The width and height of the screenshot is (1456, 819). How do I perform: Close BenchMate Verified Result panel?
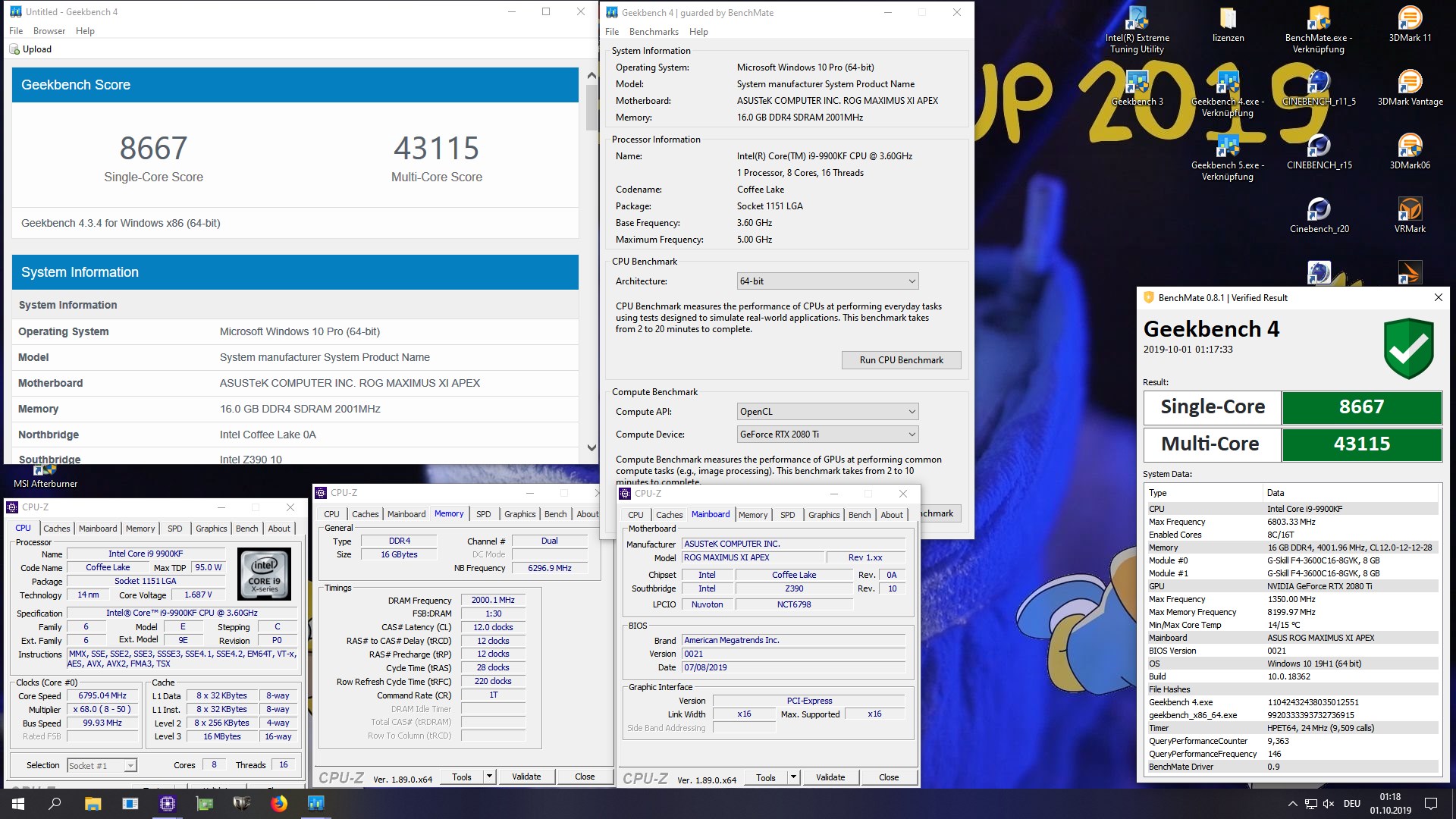point(1438,297)
